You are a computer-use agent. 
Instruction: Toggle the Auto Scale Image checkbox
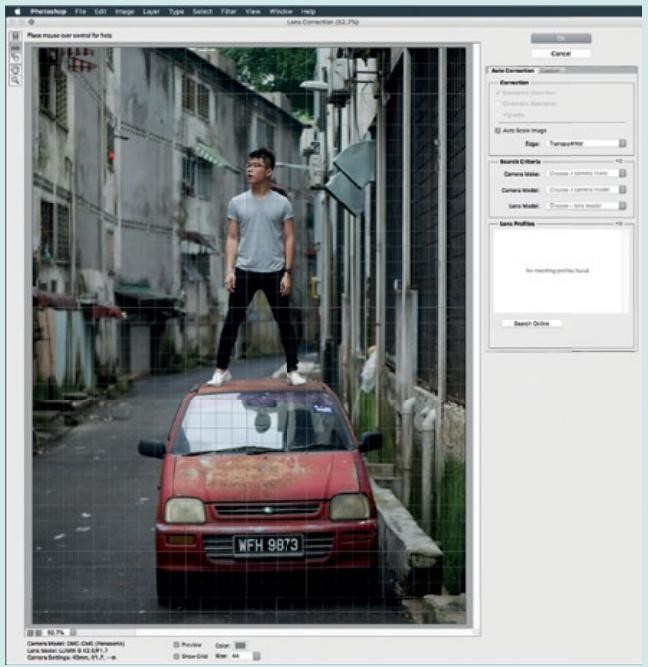tap(498, 131)
